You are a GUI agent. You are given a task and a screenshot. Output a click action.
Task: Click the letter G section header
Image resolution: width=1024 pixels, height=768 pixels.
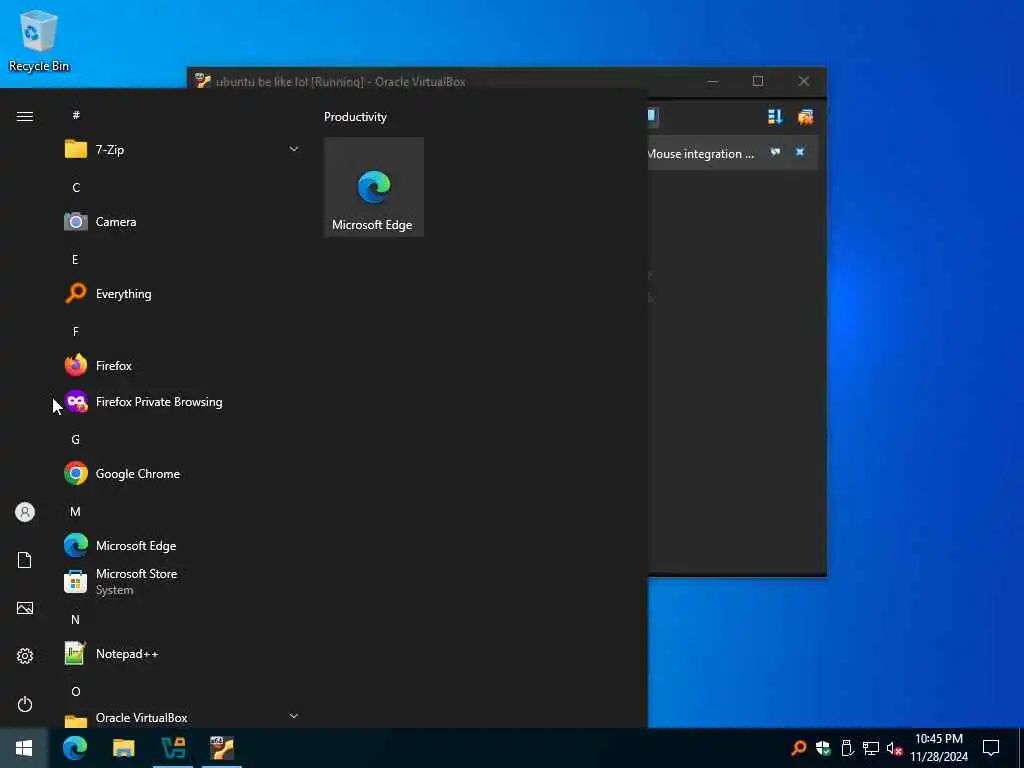click(76, 440)
